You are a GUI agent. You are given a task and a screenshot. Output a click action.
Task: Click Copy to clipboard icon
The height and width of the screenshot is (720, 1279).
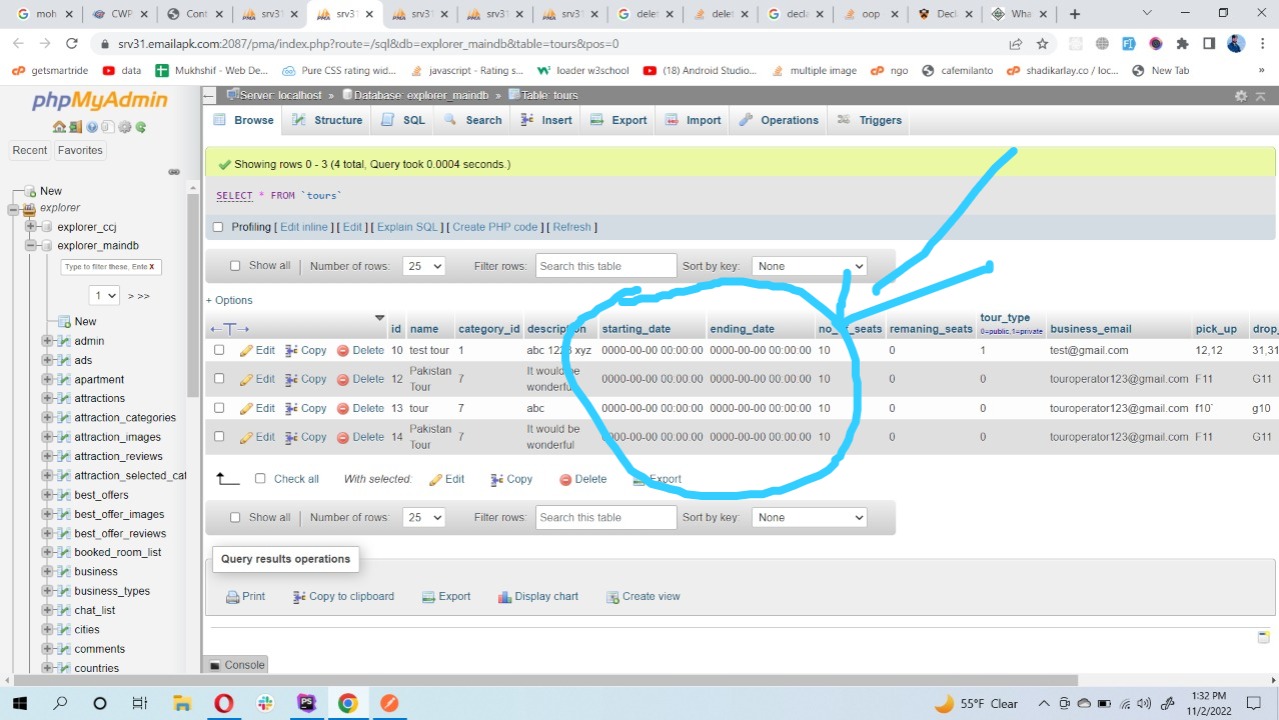(299, 597)
